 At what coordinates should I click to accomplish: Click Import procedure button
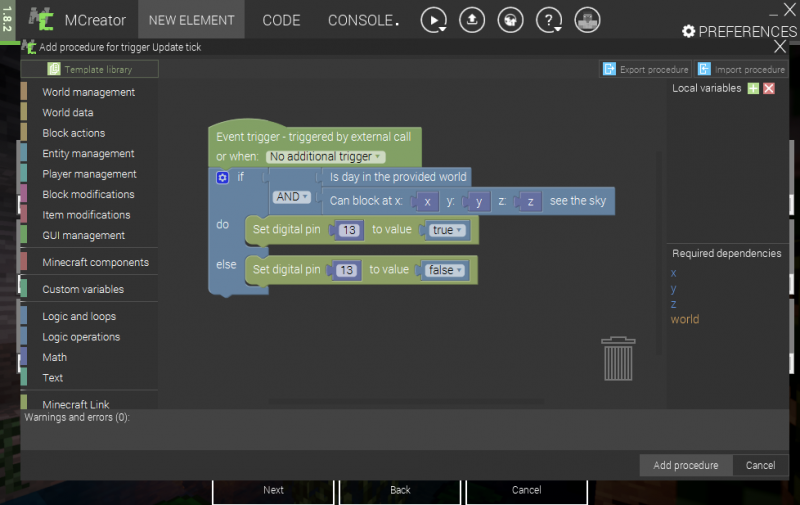click(x=741, y=69)
